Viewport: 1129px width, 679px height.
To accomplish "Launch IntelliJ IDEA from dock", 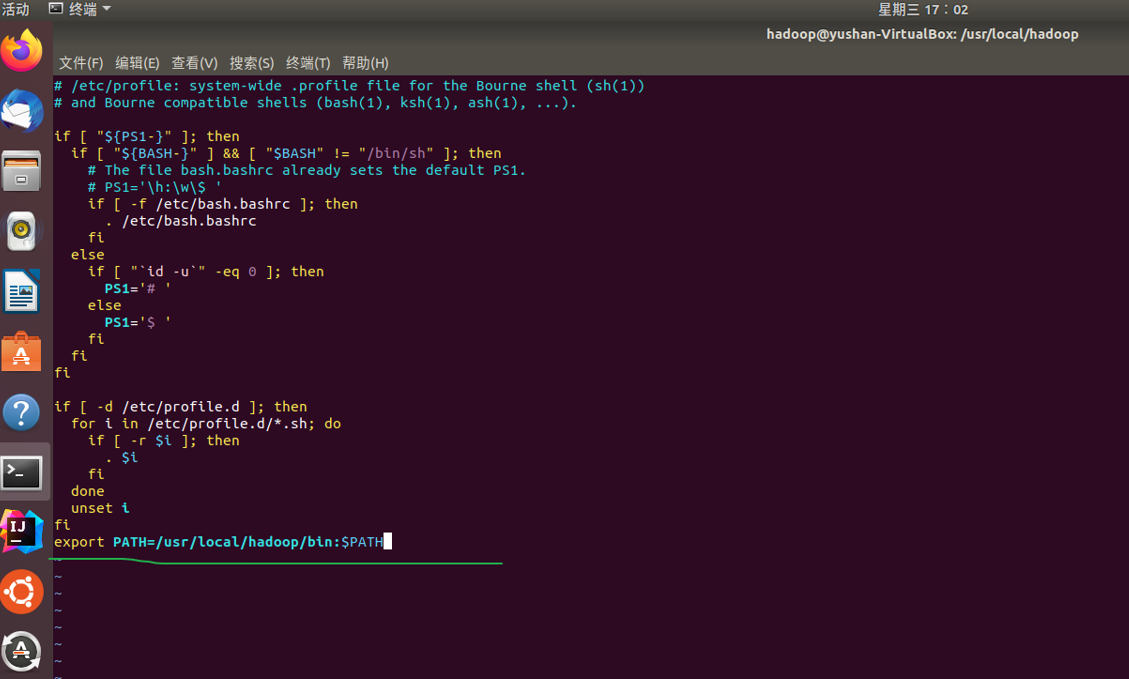I will click(22, 532).
